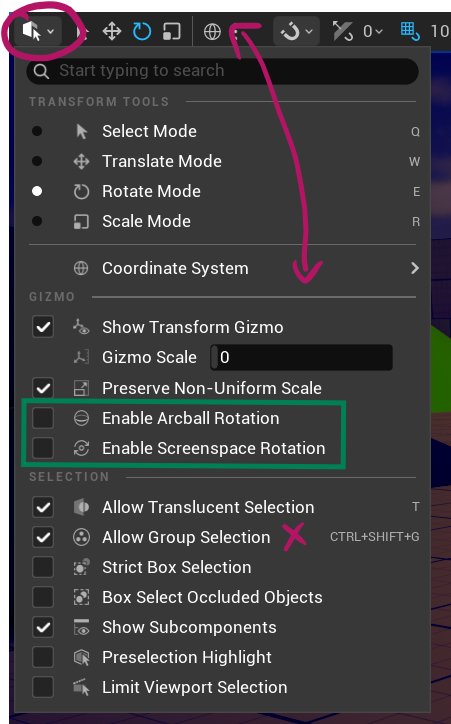Uncheck Allow Group Selection
The width and height of the screenshot is (451, 724).
click(x=43, y=537)
